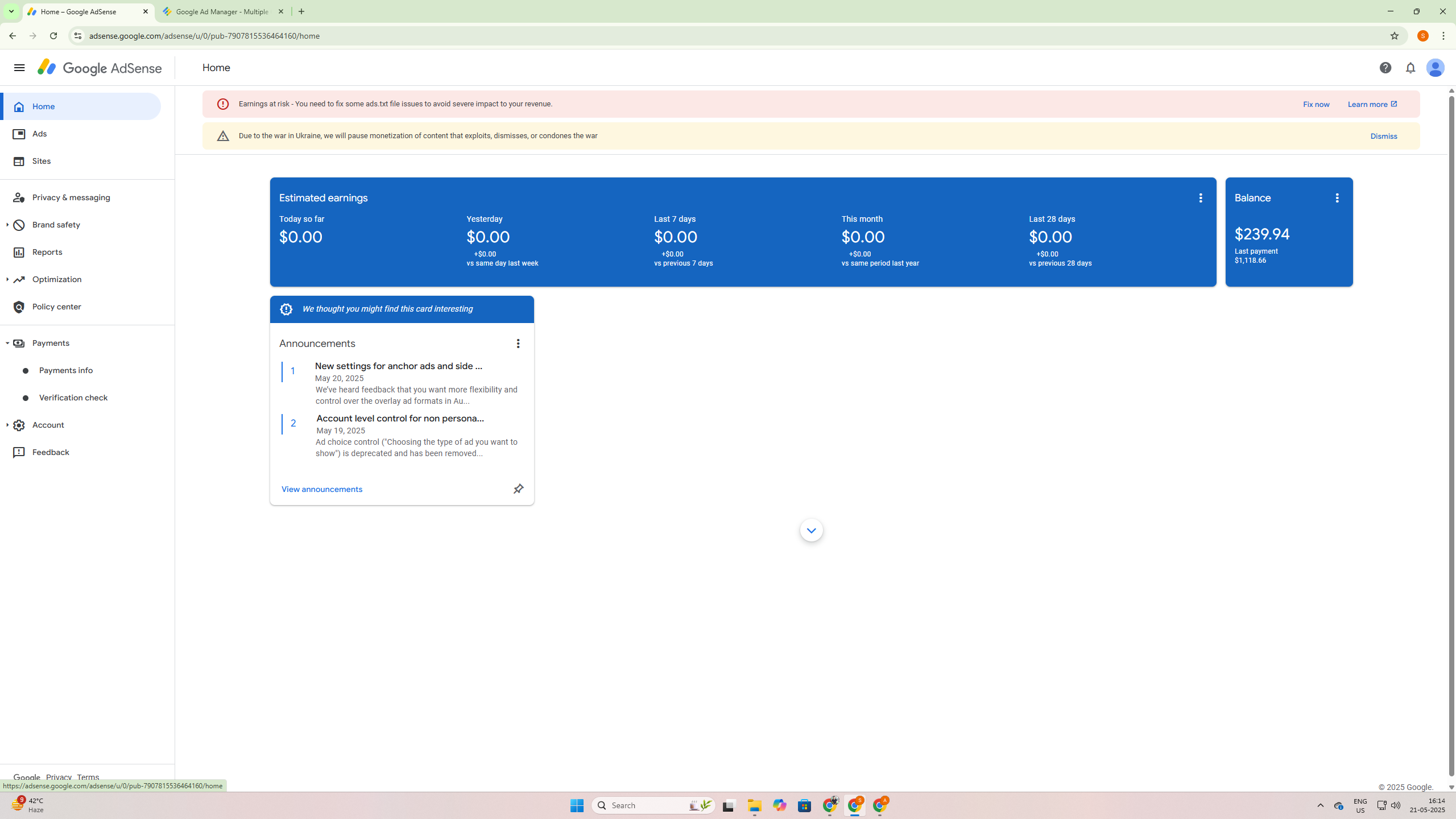The height and width of the screenshot is (819, 1456).
Task: Click the vertical page scrollbar
Action: point(1451,437)
